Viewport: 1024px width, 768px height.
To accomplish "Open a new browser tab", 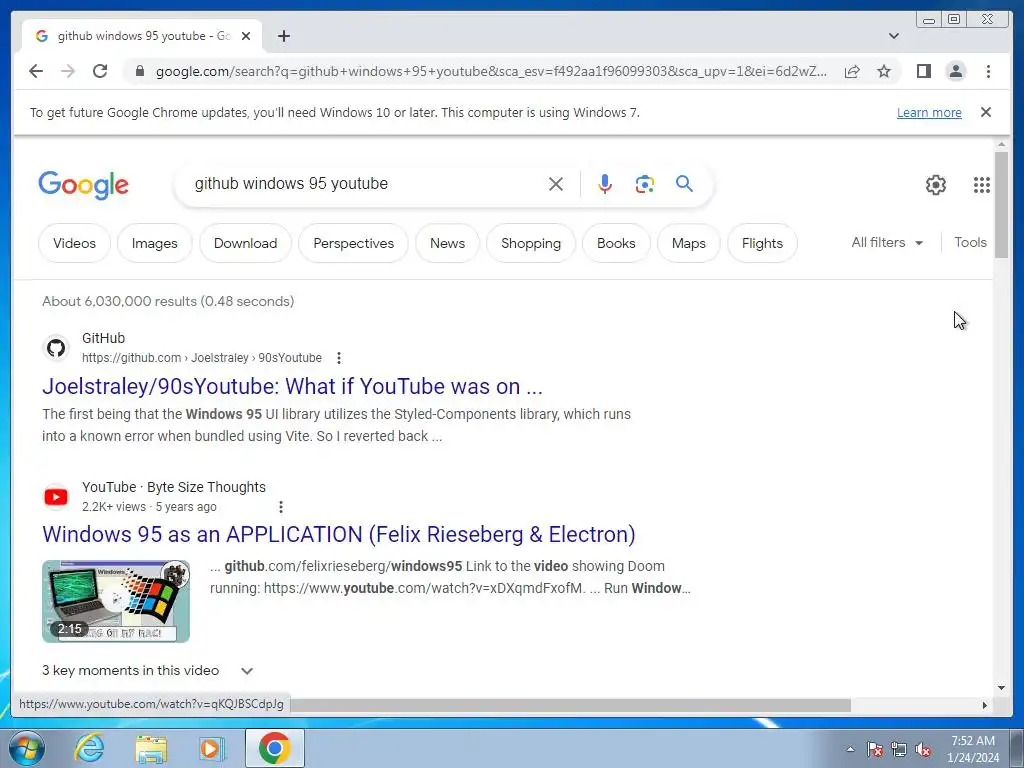I will pyautogui.click(x=283, y=36).
